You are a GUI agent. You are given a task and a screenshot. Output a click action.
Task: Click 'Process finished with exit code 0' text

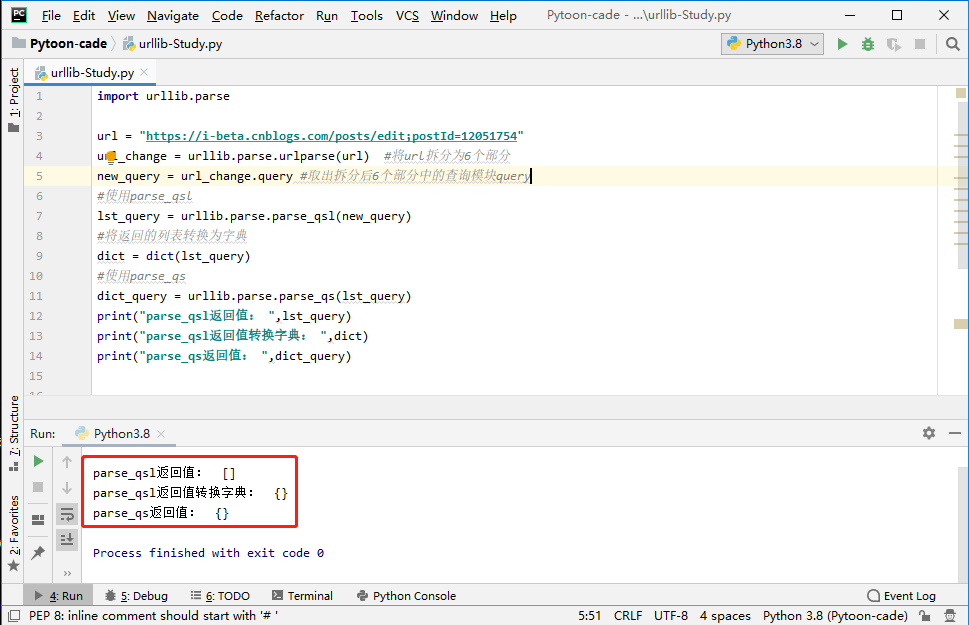click(x=208, y=553)
